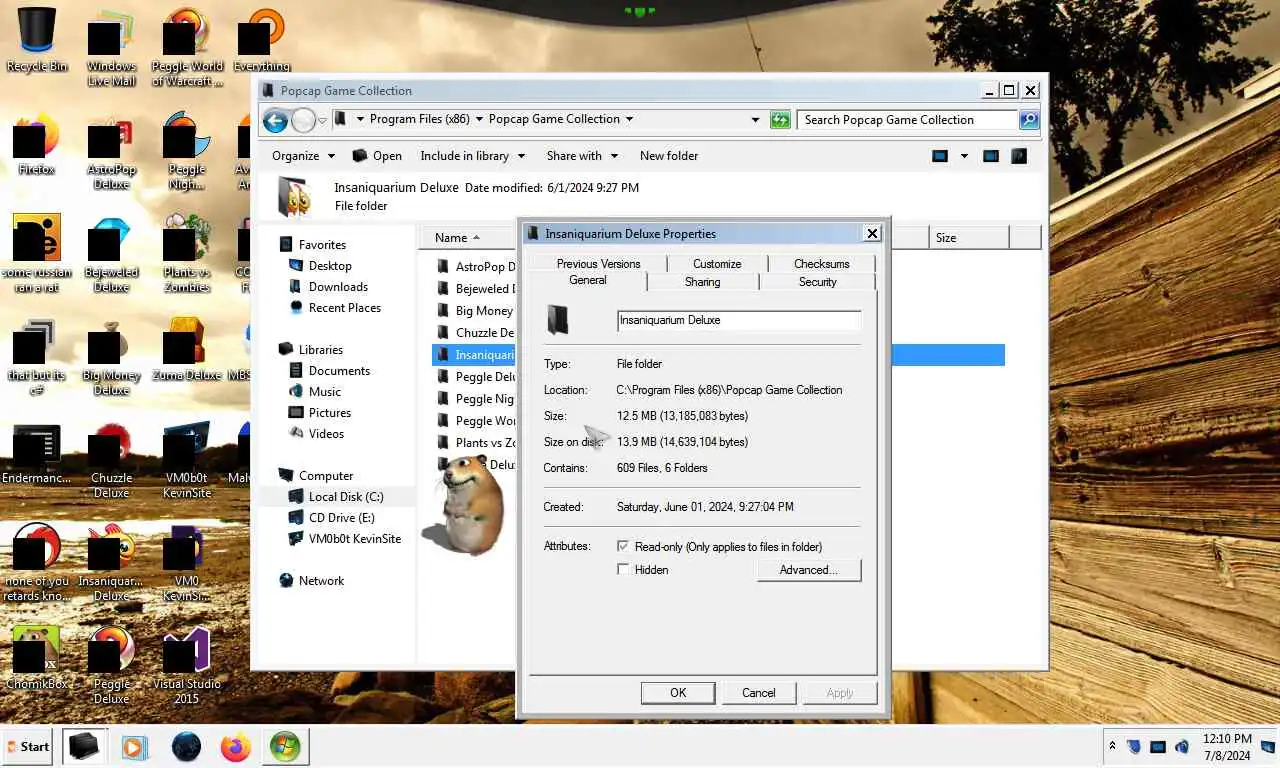Image resolution: width=1280 pixels, height=768 pixels.
Task: Toggle the Explorer preview pane icon
Action: coord(990,156)
